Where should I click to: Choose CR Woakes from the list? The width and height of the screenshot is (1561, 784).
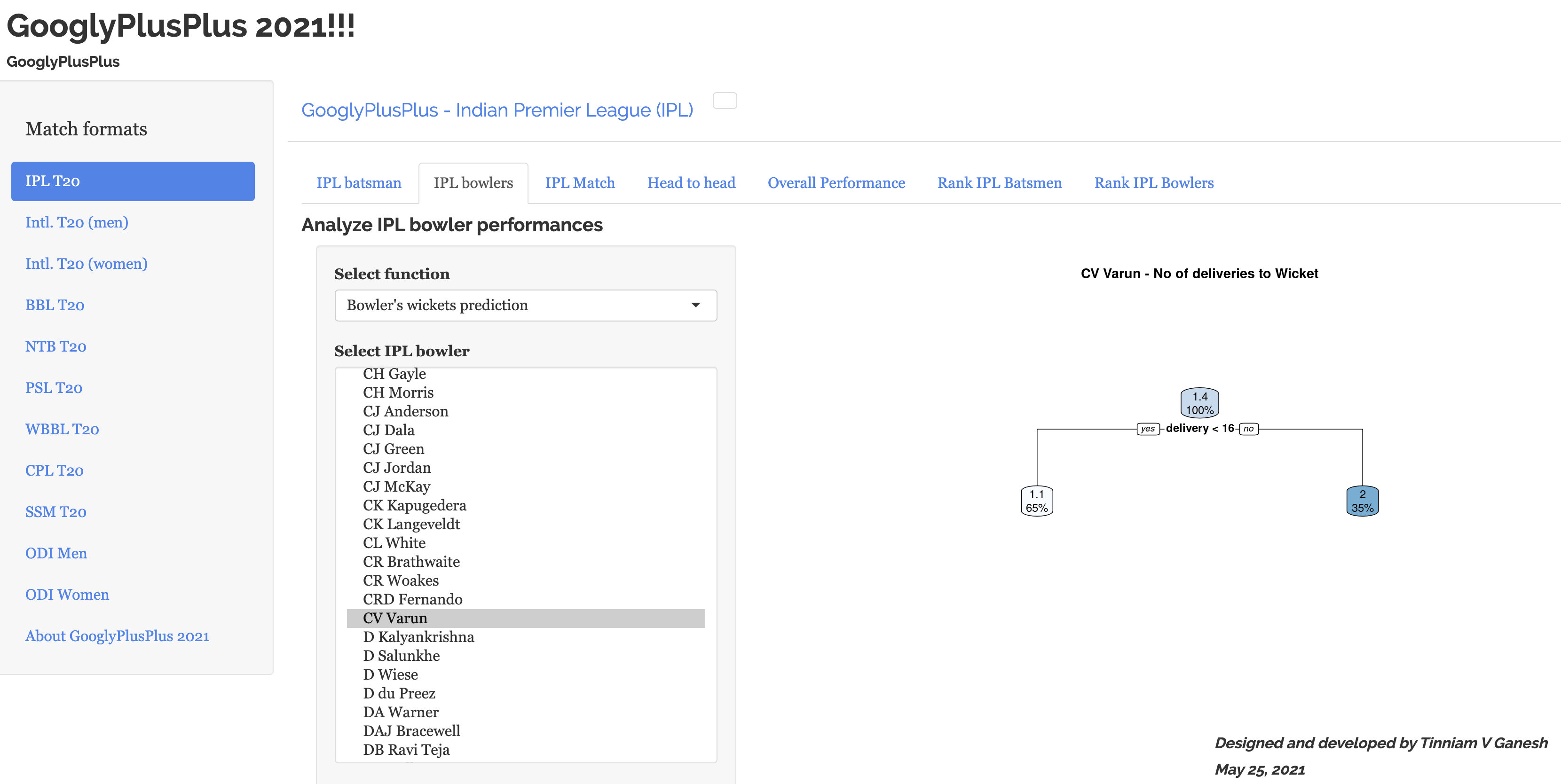pos(401,581)
